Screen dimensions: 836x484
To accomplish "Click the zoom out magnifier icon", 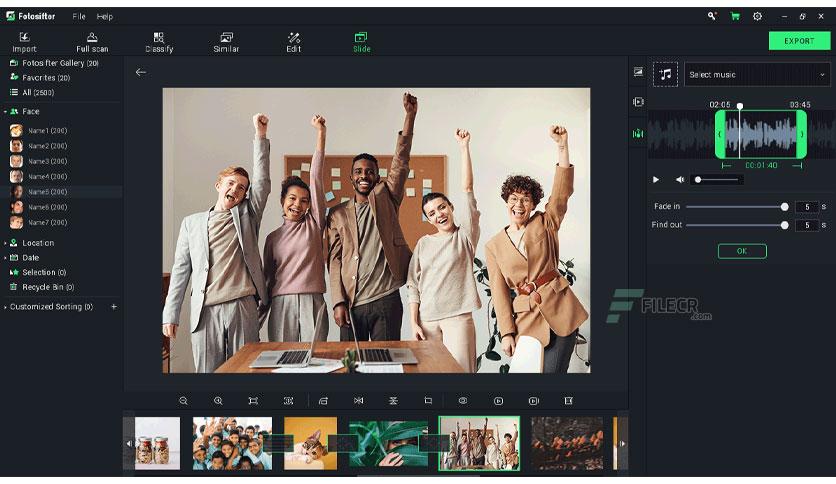I will pos(183,401).
